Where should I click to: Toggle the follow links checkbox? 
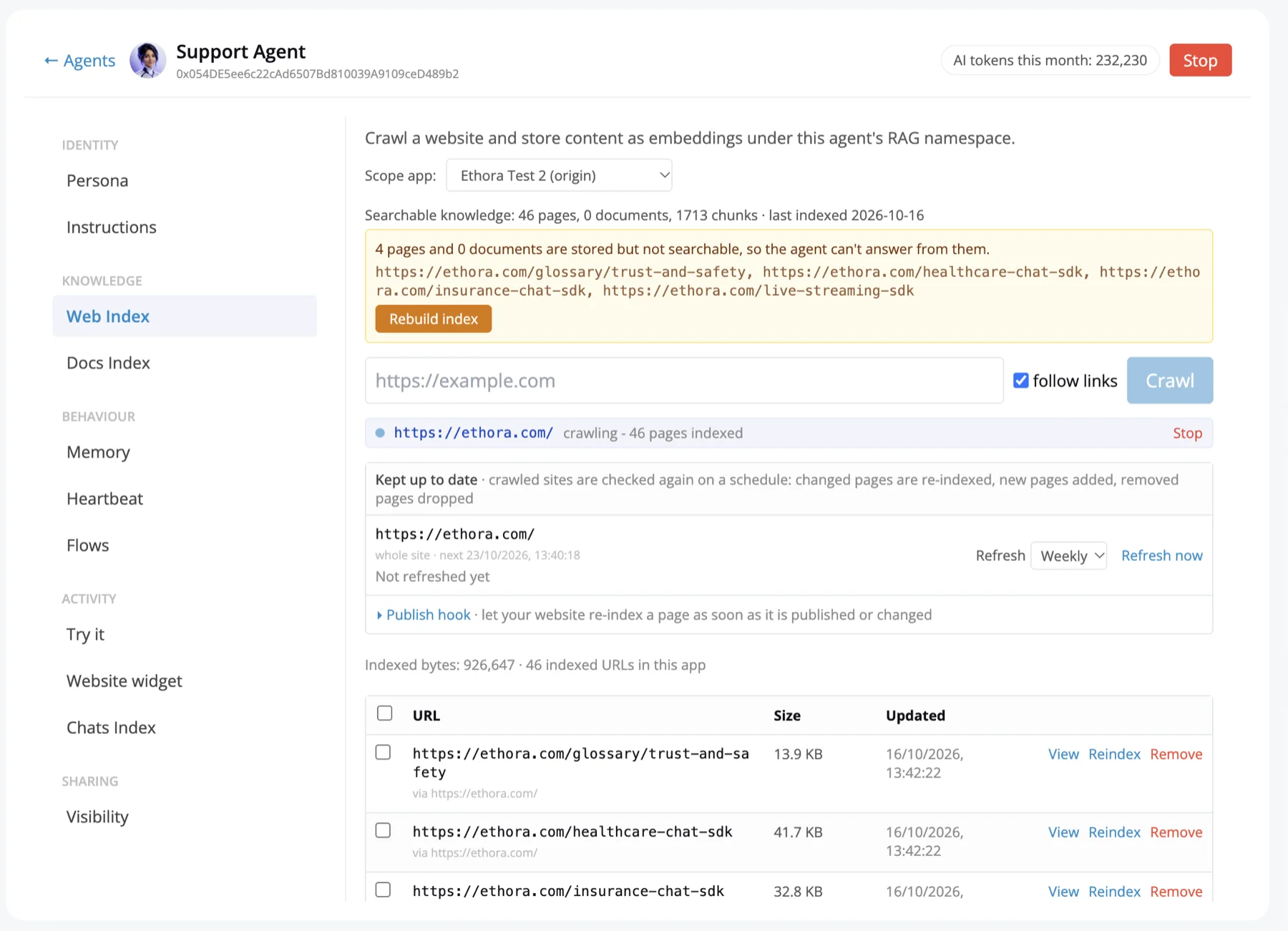pyautogui.click(x=1021, y=381)
